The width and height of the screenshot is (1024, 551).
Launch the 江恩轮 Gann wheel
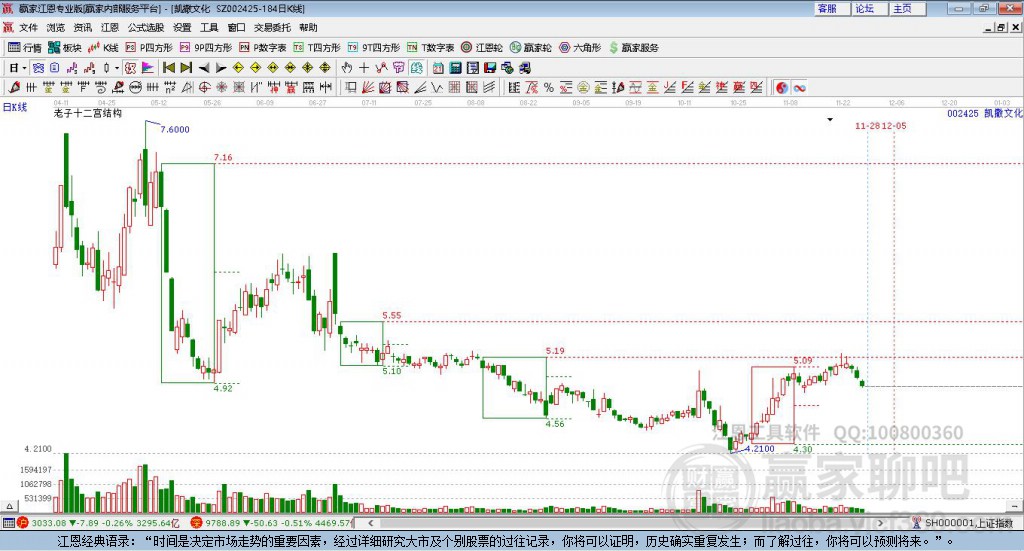[482, 48]
